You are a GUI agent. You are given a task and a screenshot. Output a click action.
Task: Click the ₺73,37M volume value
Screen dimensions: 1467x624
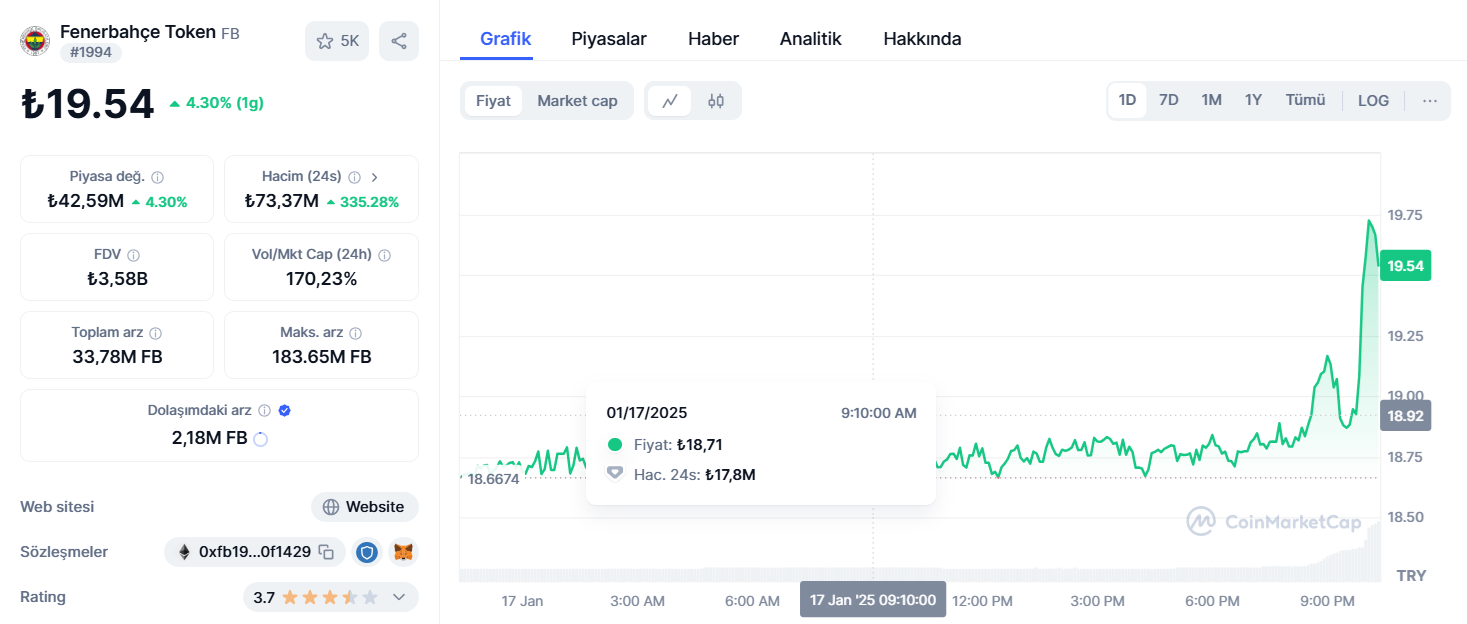[281, 201]
